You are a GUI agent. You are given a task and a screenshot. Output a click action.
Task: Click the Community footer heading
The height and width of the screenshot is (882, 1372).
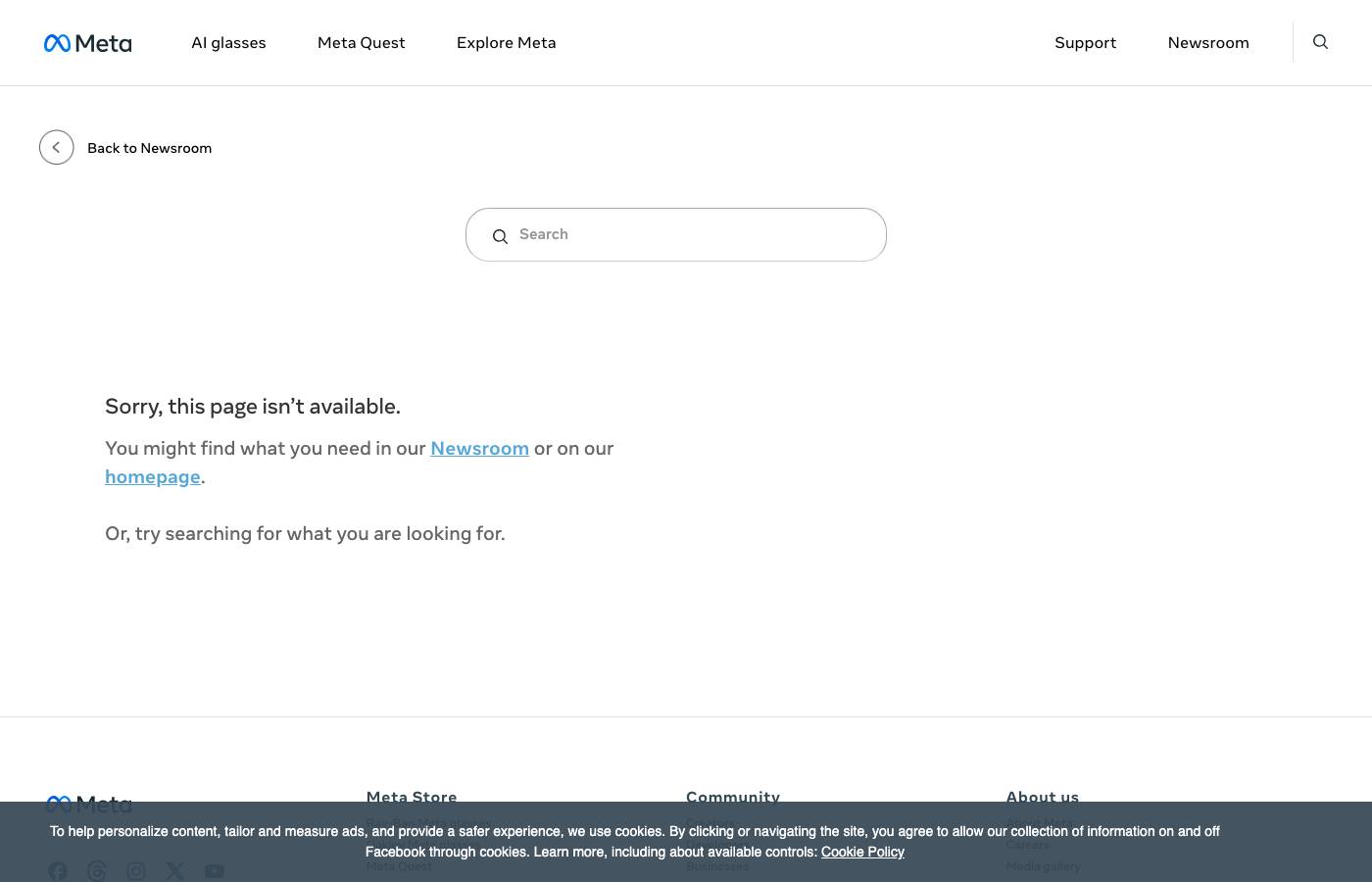coord(732,796)
